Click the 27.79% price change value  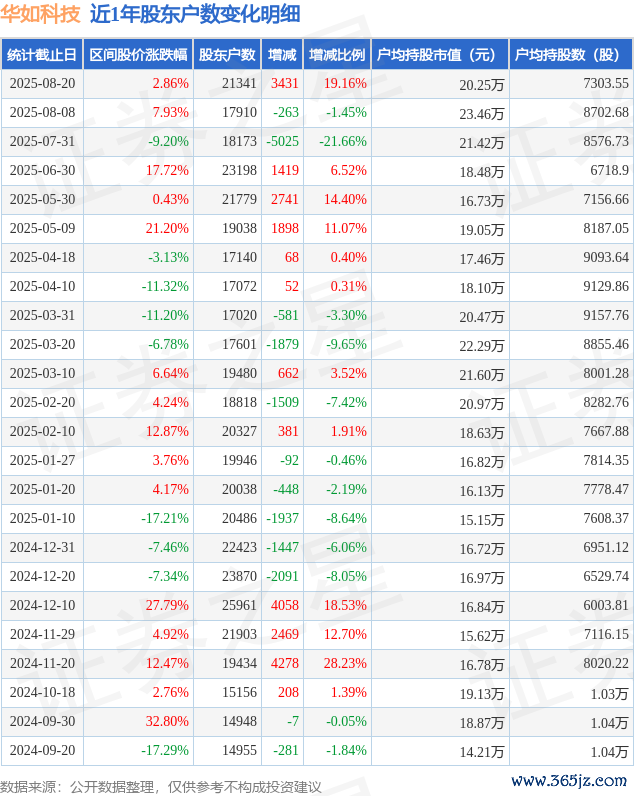(x=167, y=605)
